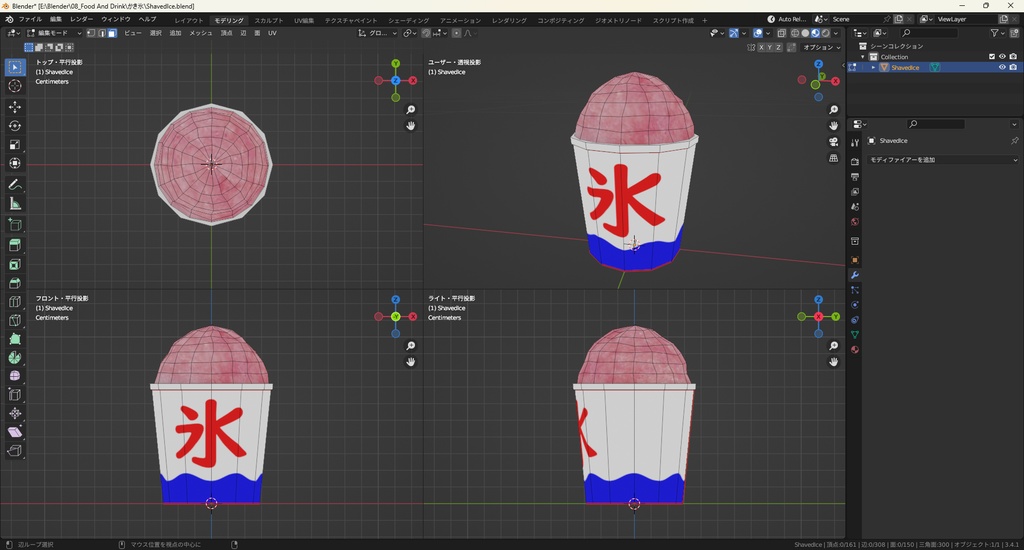This screenshot has width=1024, height=550.
Task: Select the Measure tool
Action: tap(15, 204)
